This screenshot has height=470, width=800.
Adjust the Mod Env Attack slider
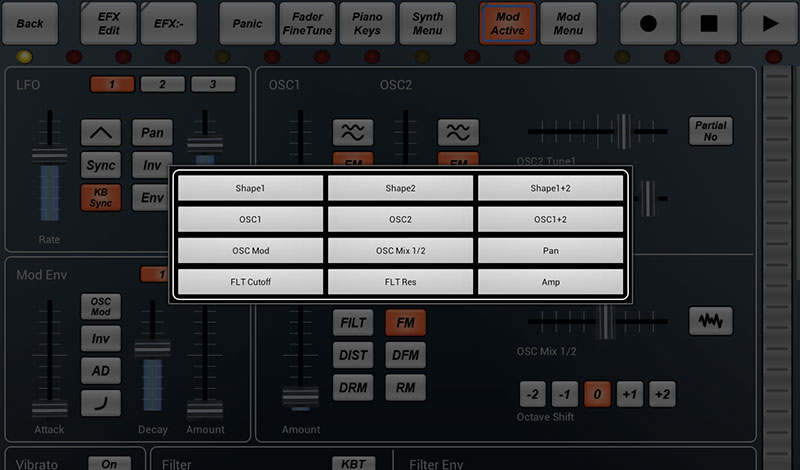point(49,409)
